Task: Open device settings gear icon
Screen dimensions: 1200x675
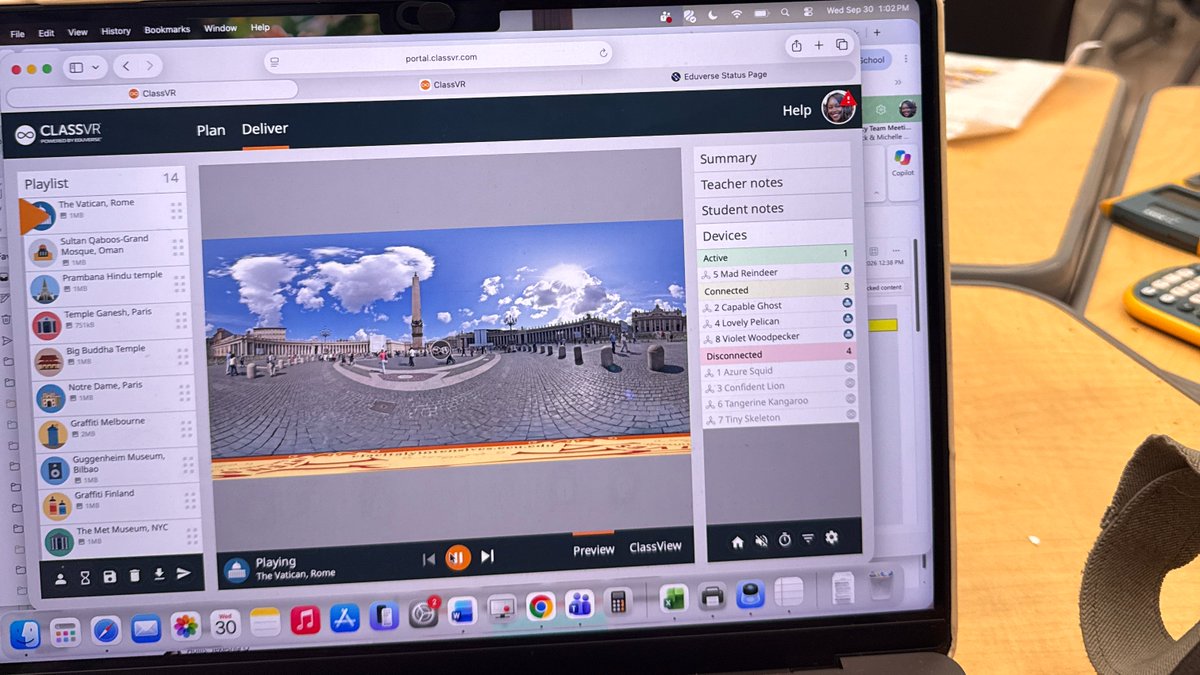Action: (x=831, y=538)
